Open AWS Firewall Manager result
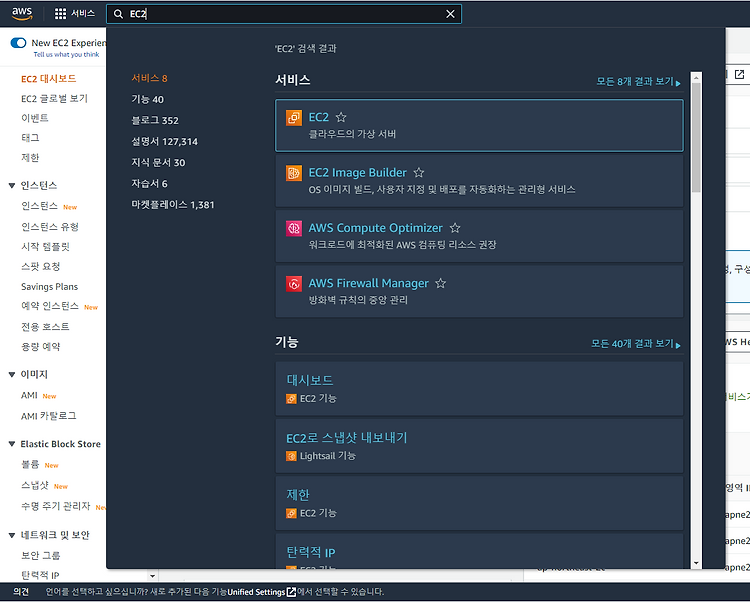The width and height of the screenshot is (750, 602). pyautogui.click(x=479, y=292)
